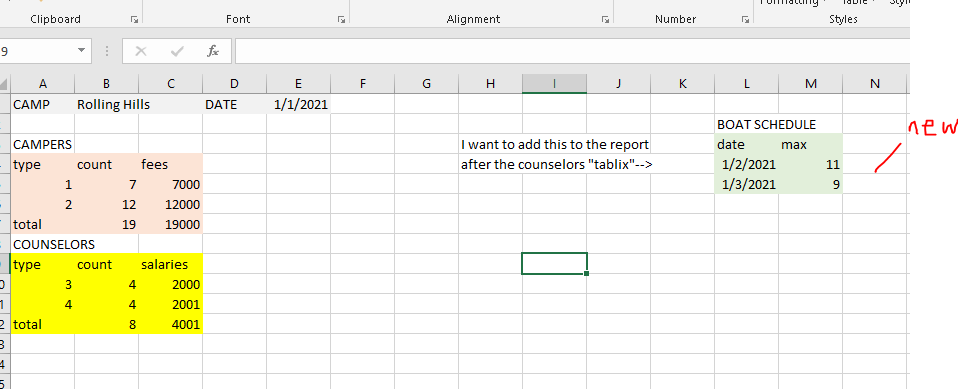Select column I header
958x389 pixels.
(x=554, y=84)
